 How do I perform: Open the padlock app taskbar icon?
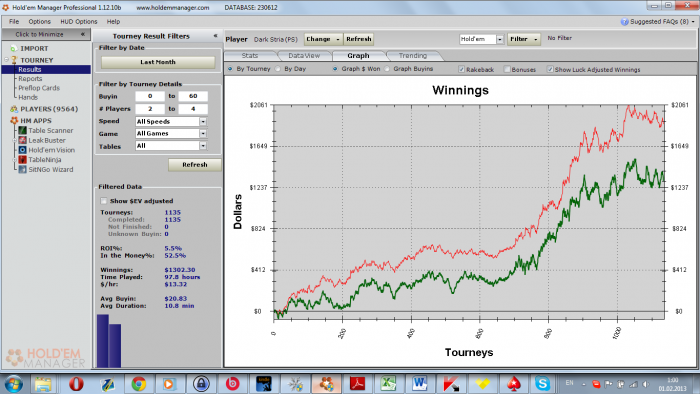[201, 384]
